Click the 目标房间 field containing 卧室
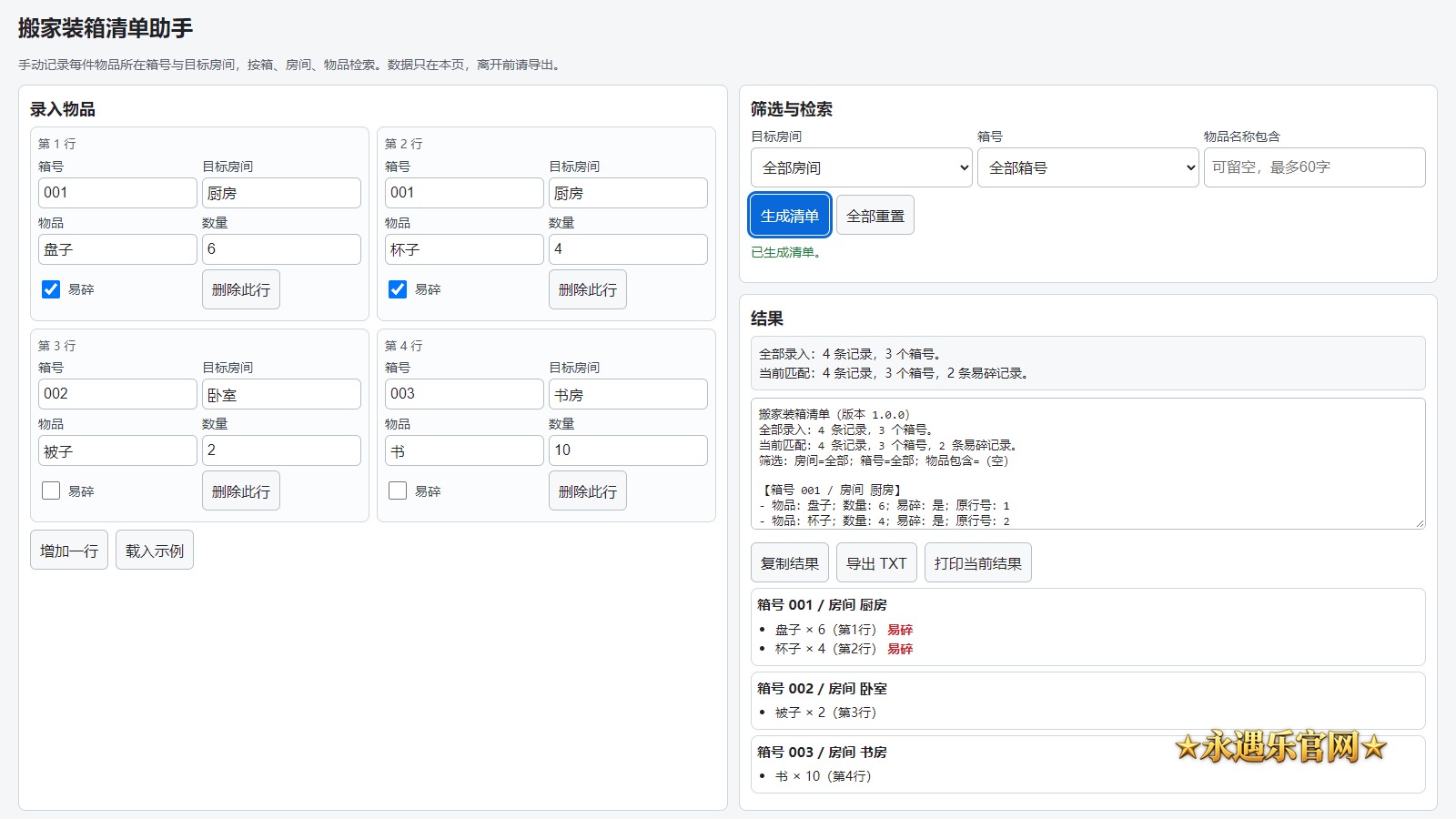 tap(281, 394)
